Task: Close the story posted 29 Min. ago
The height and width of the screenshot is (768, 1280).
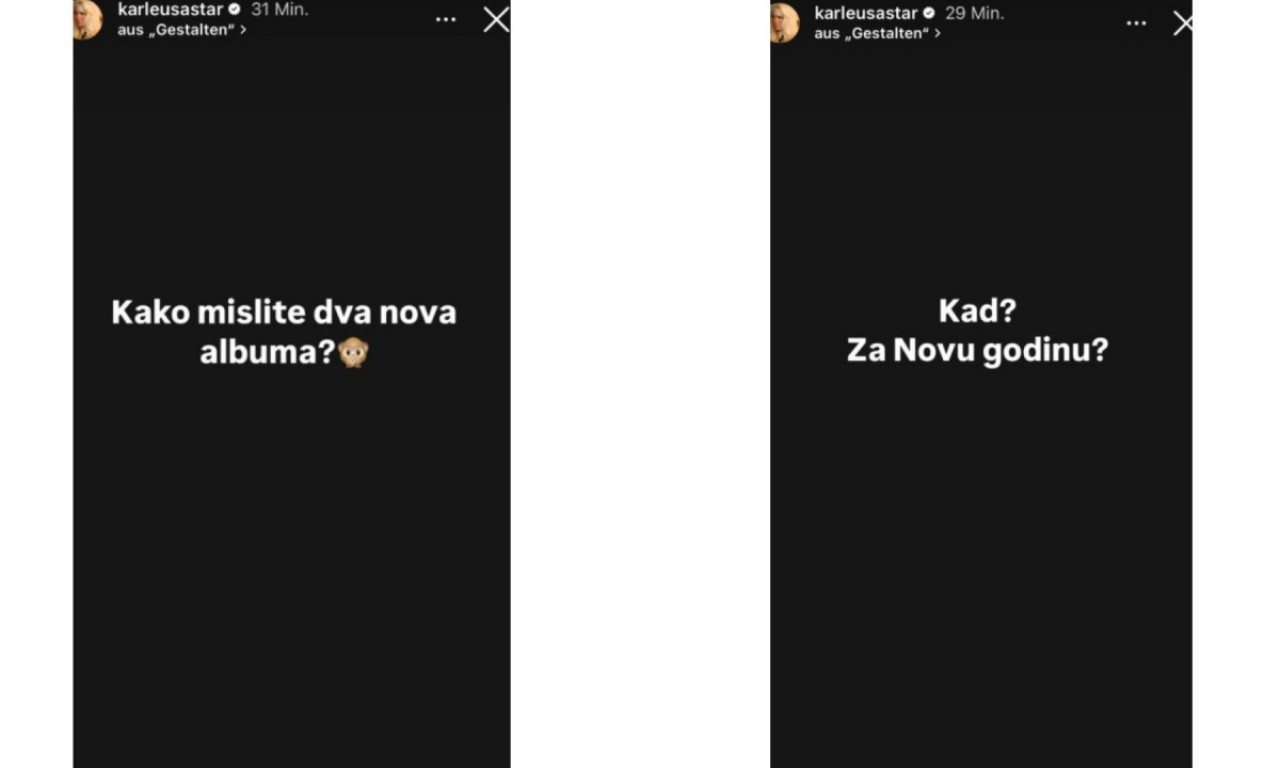Action: pos(1183,23)
